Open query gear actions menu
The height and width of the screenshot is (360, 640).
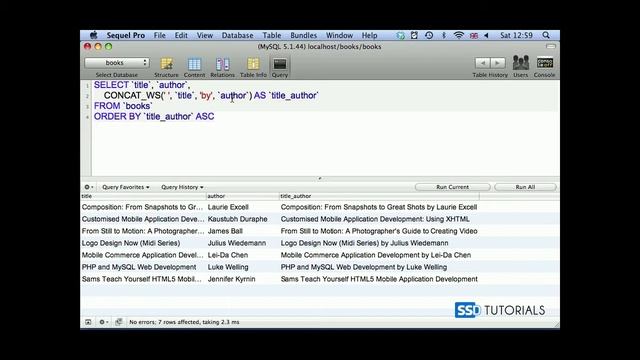click(x=89, y=187)
